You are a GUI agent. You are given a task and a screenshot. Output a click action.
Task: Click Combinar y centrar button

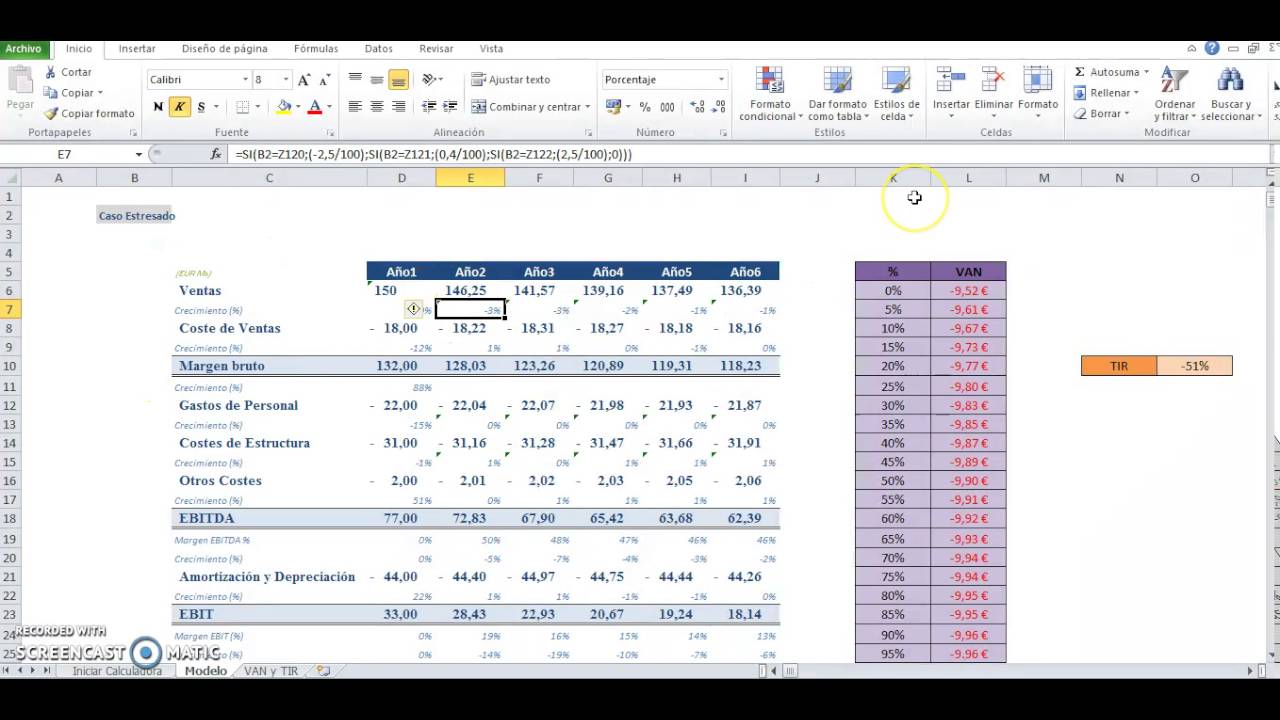(526, 107)
